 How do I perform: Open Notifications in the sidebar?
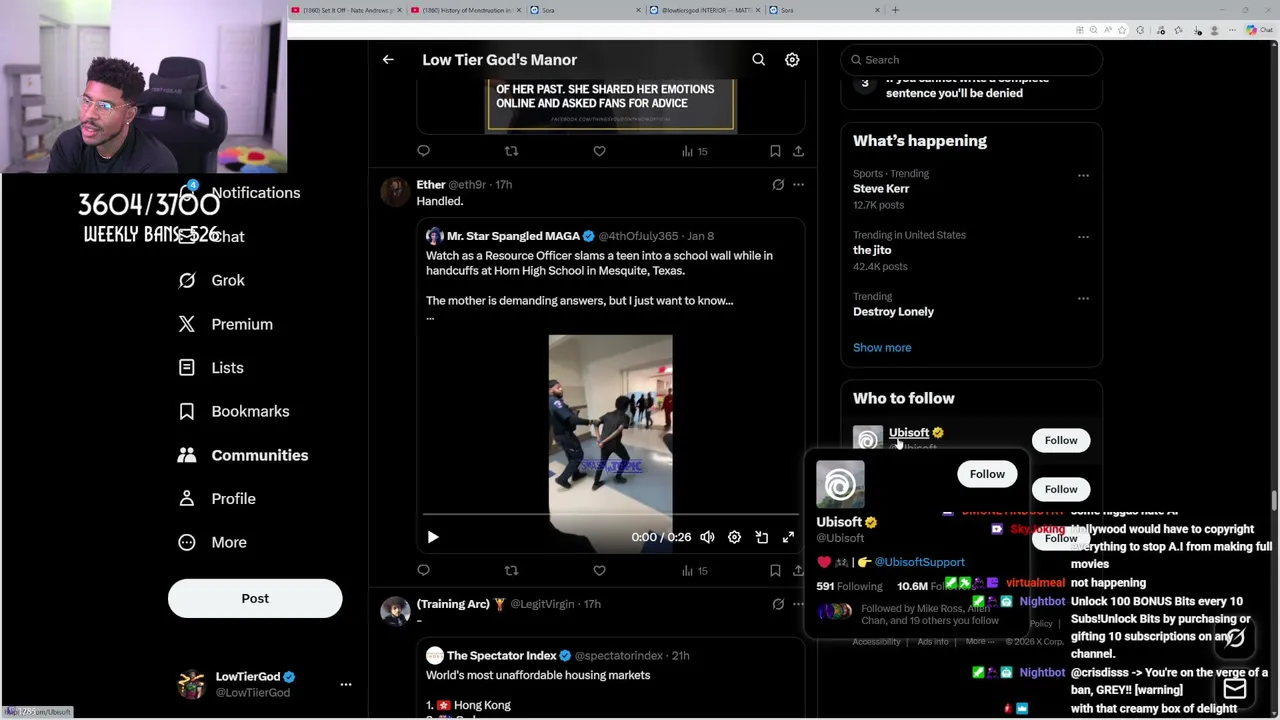click(x=240, y=193)
